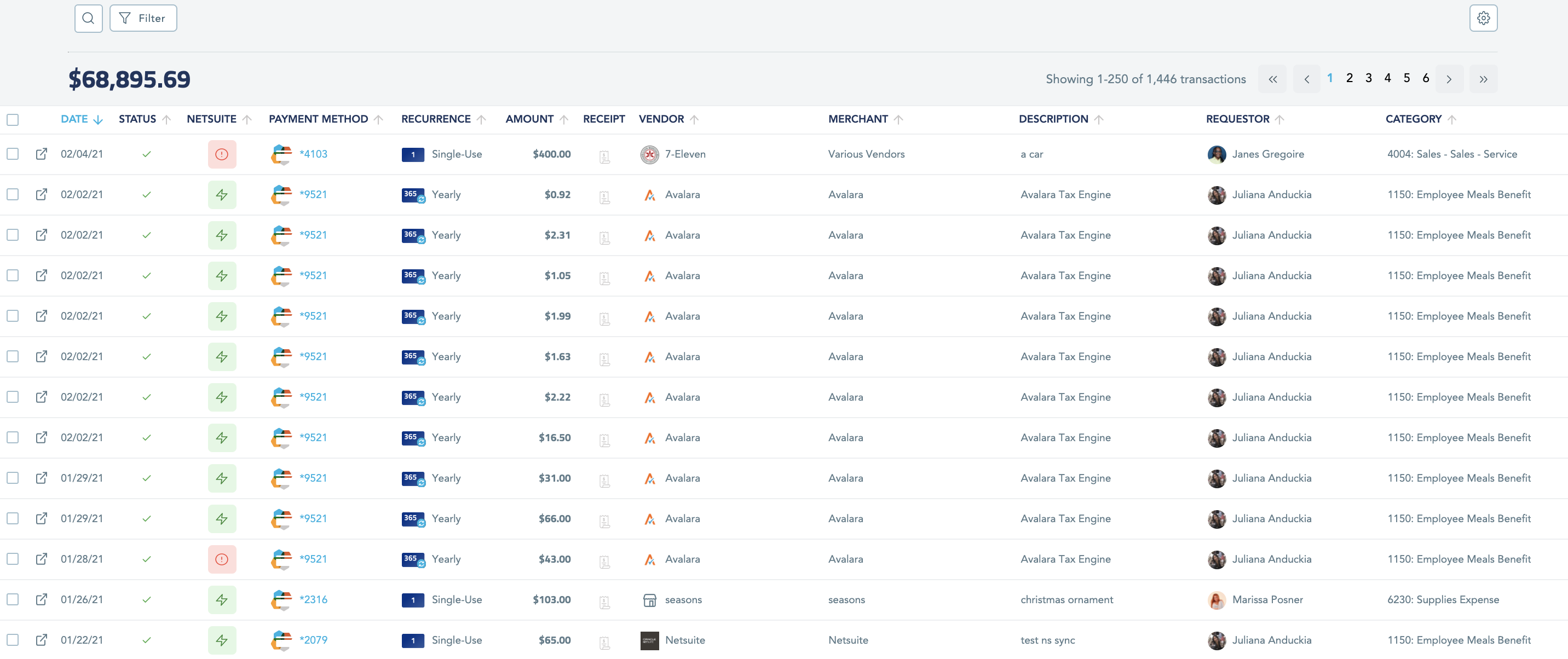Open table settings gear icon

(x=1483, y=18)
